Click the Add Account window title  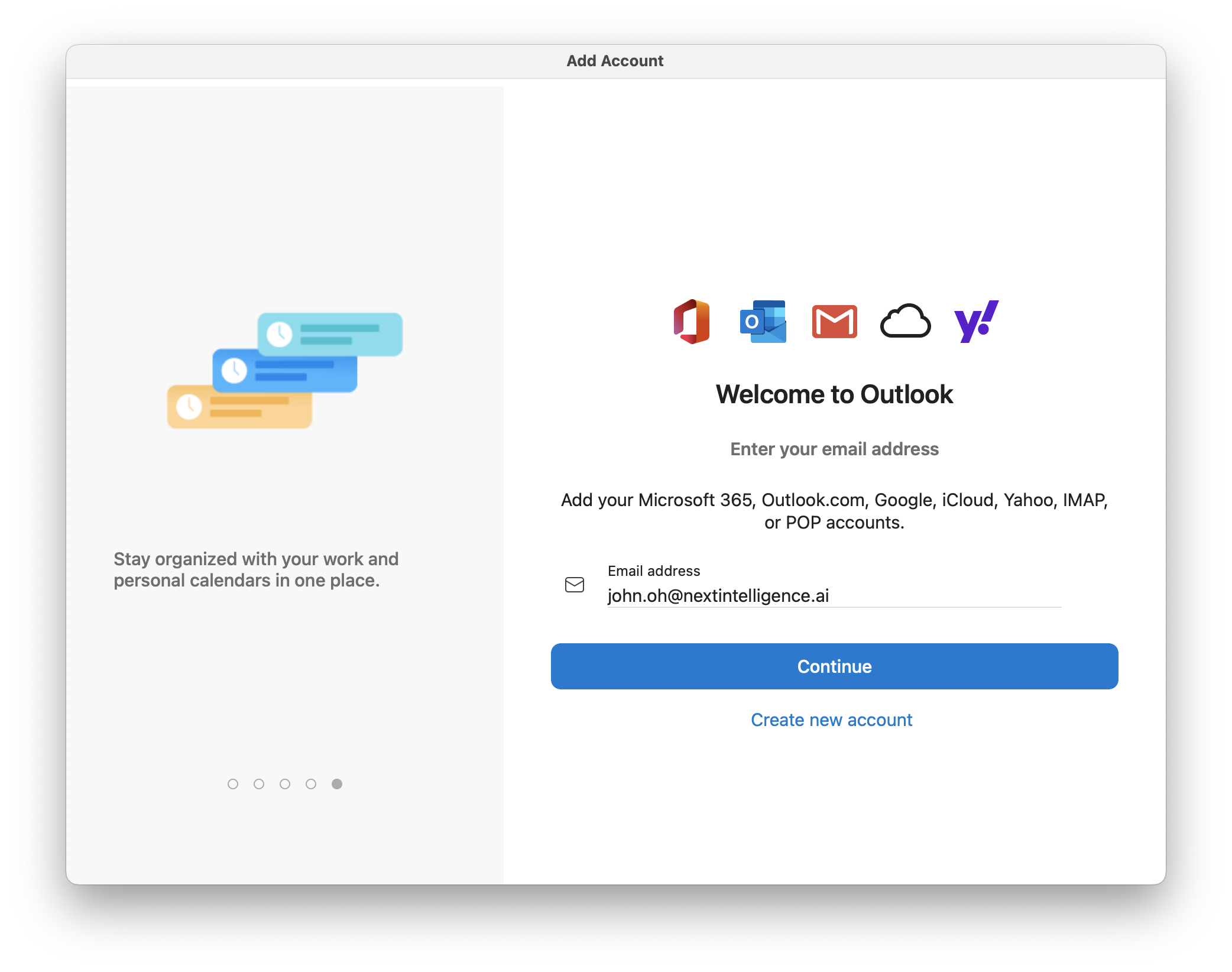[x=615, y=61]
